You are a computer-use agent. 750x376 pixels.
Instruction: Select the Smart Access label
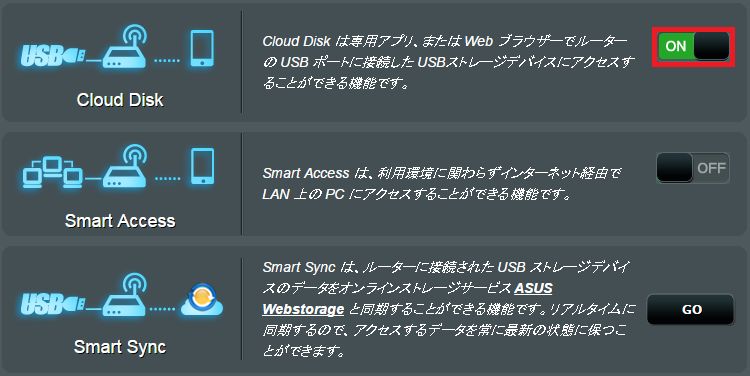[120, 221]
